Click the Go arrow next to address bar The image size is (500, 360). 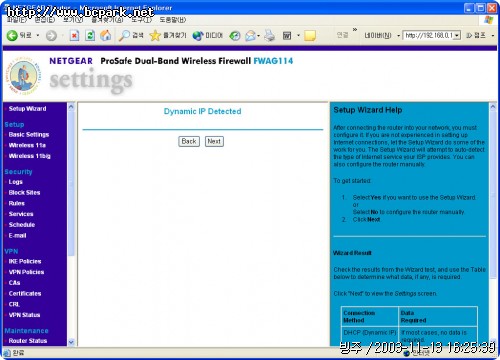pos(469,35)
